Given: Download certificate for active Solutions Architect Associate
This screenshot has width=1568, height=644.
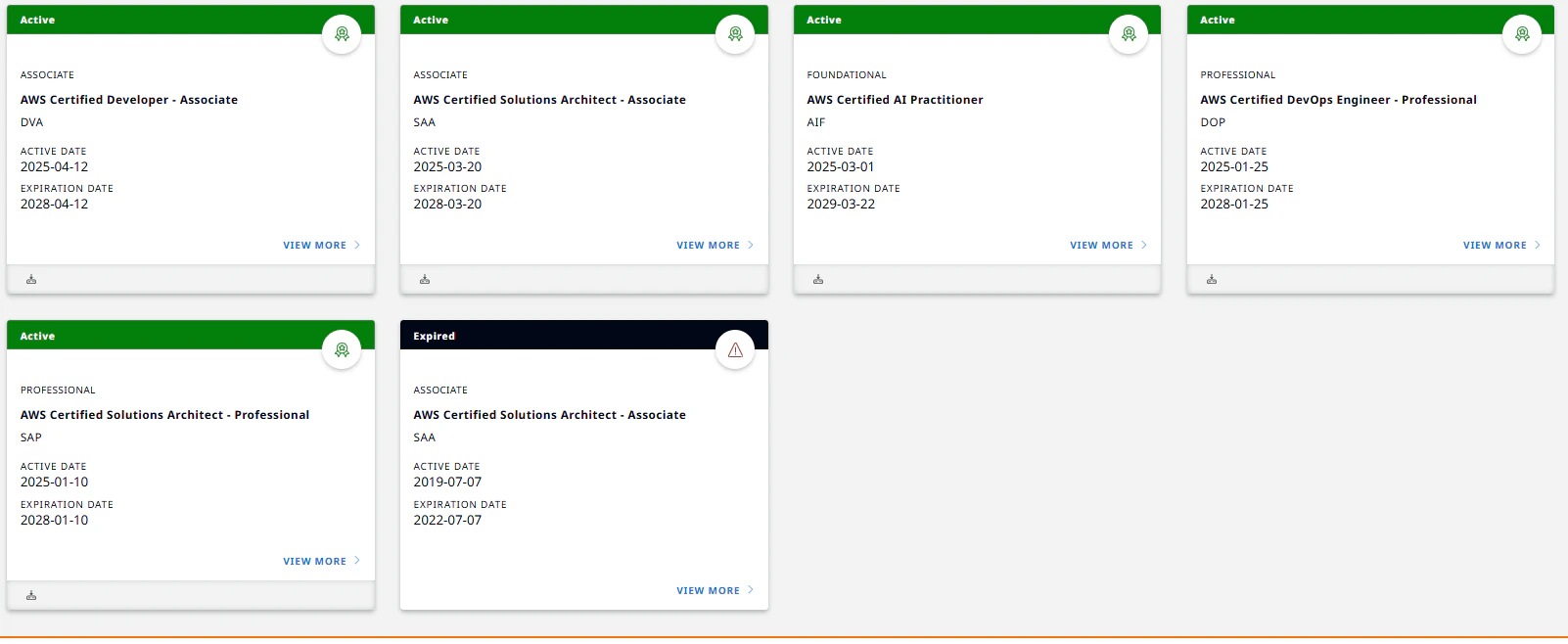Looking at the screenshot, I should coord(425,280).
